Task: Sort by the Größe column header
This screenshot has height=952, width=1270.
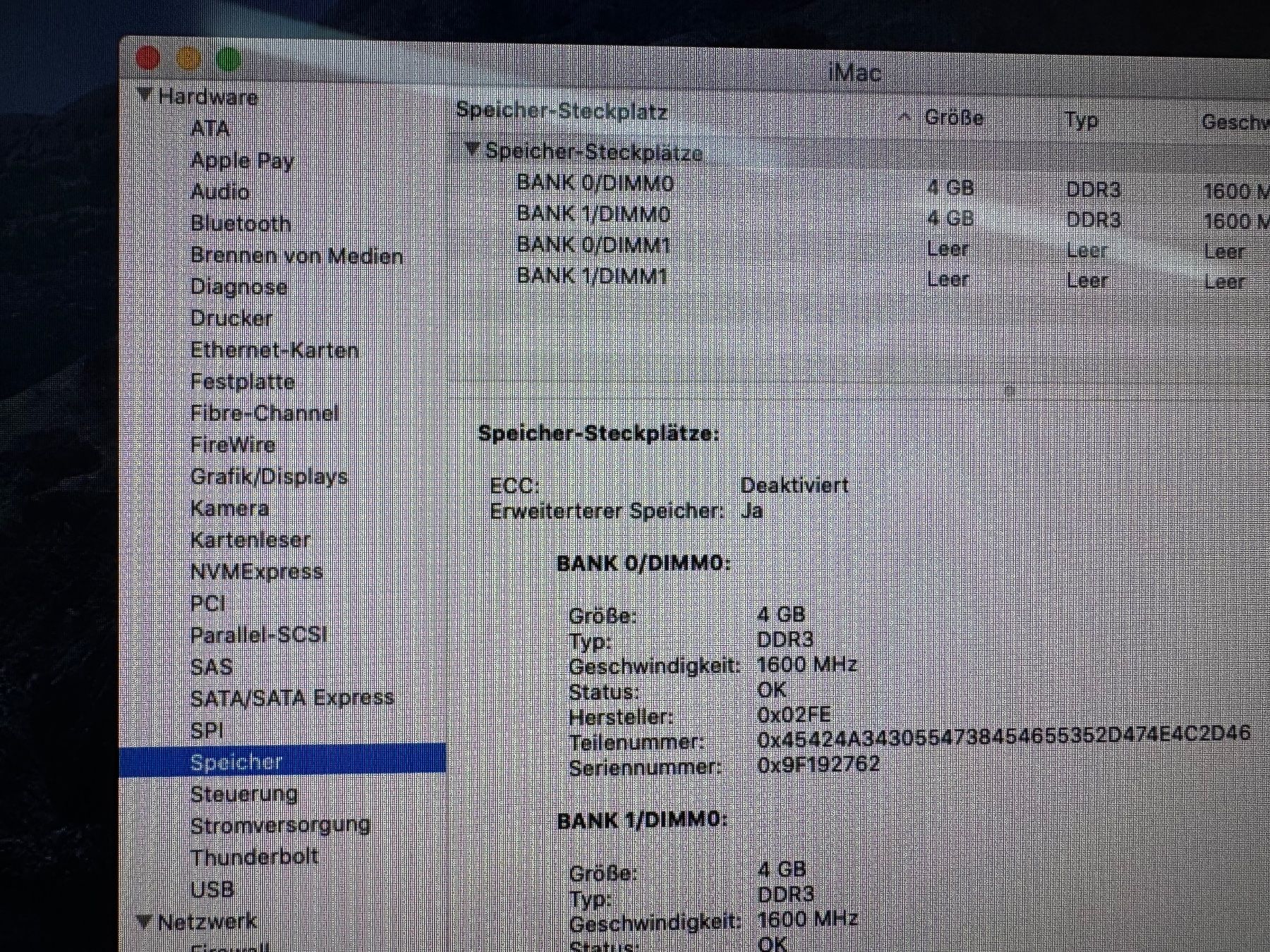Action: (954, 117)
